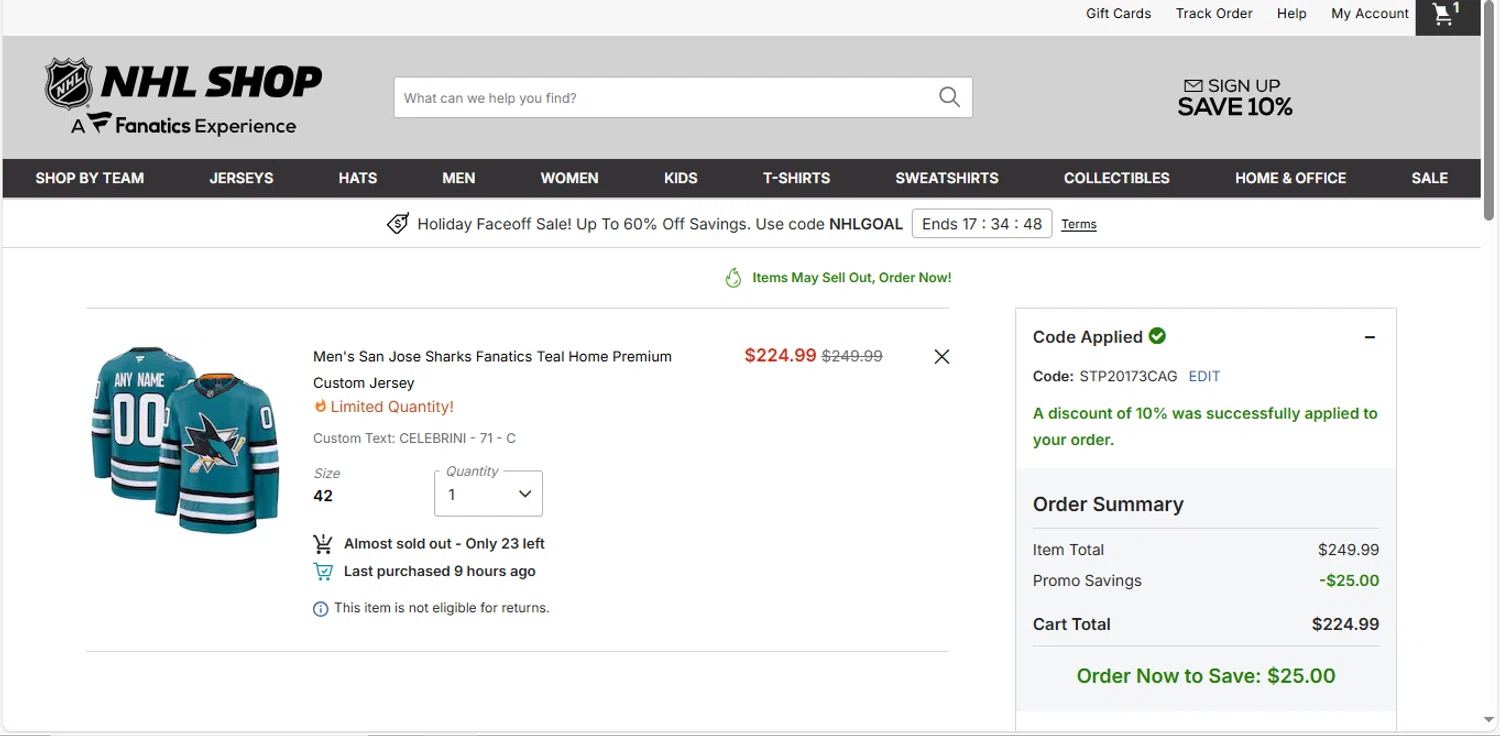Click the NHL Shop logo

tap(183, 96)
